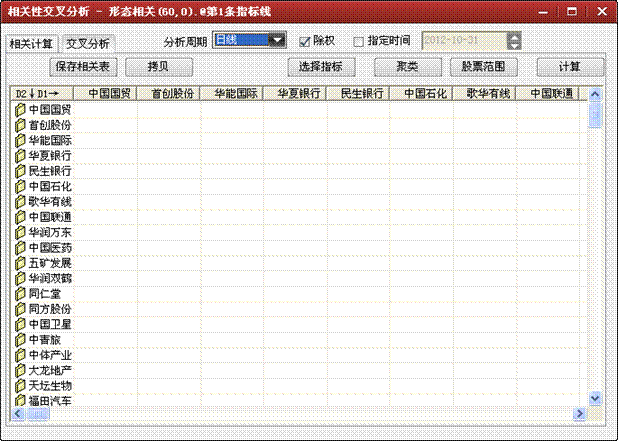Click the folder icon beside 华润双鹤 row
Screen dimensions: 618x441
pyautogui.click(x=20, y=278)
